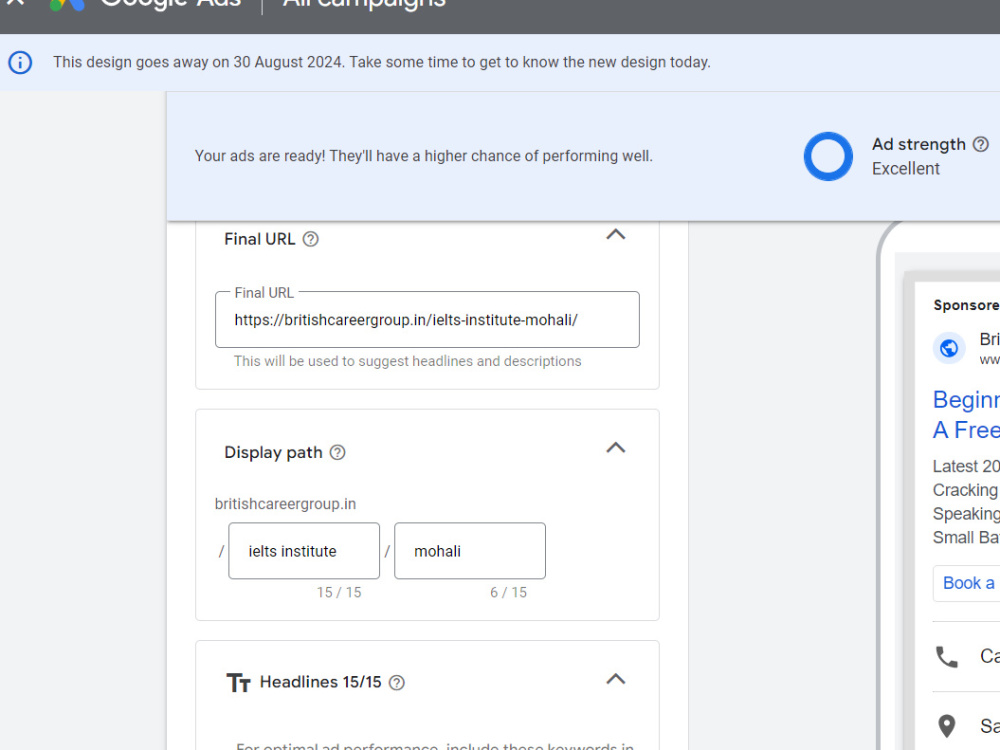Viewport: 1000px width, 750px height.
Task: Click the design change notice text
Action: (381, 62)
